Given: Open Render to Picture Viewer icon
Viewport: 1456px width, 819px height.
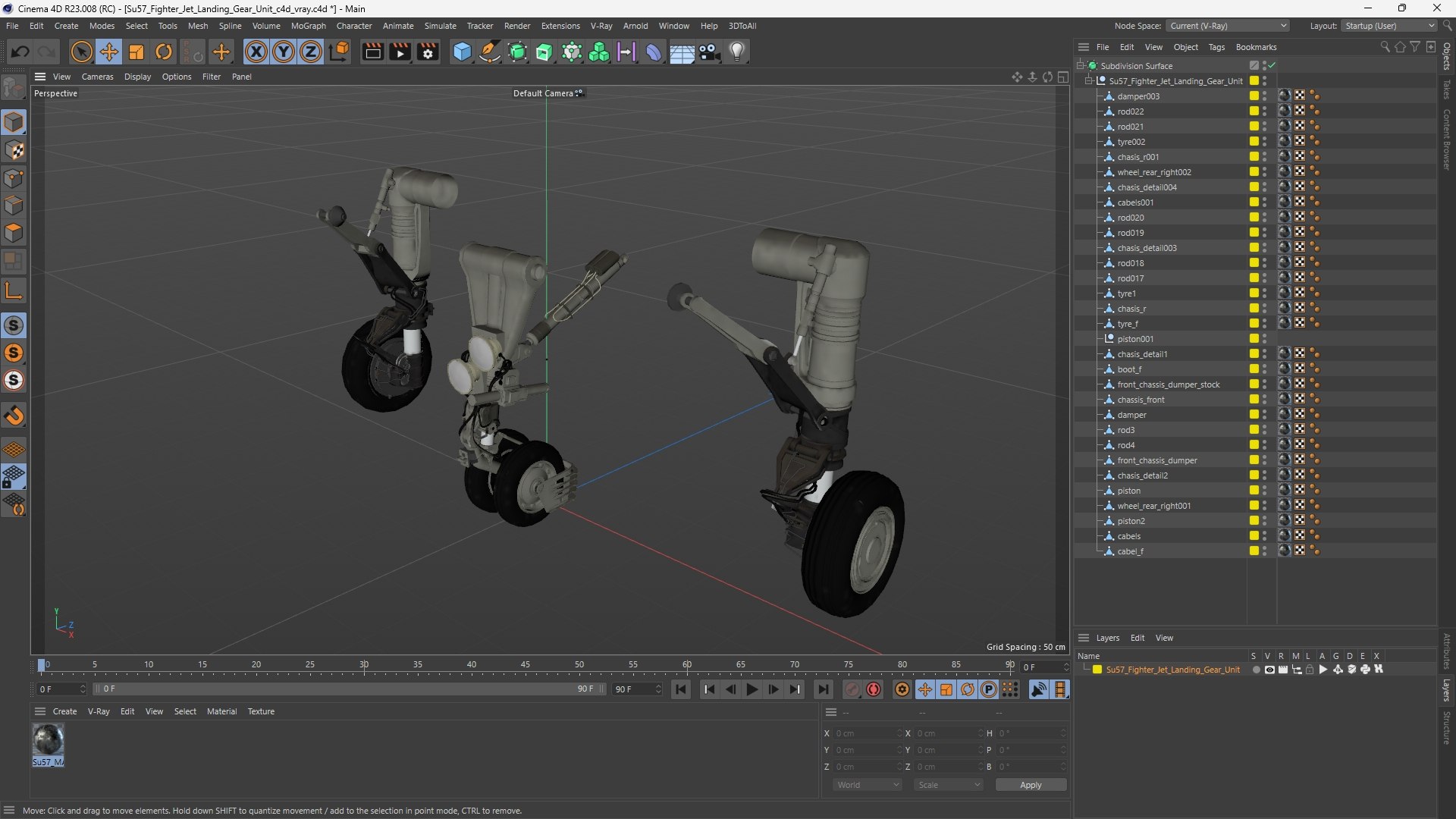Looking at the screenshot, I should 400,52.
